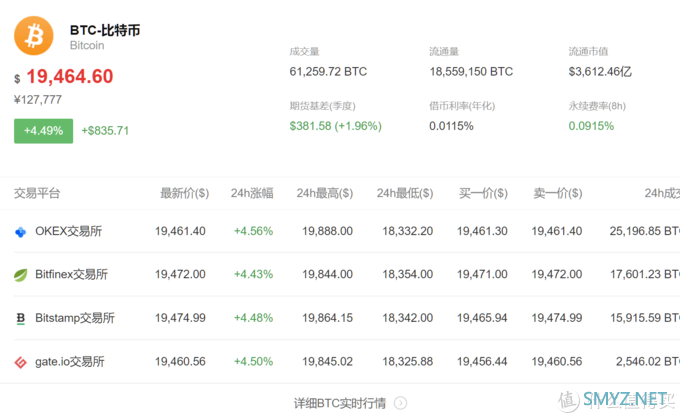This screenshot has width=680, height=418.
Task: Click gate.io 24h high 19,845.02
Action: [x=327, y=362]
